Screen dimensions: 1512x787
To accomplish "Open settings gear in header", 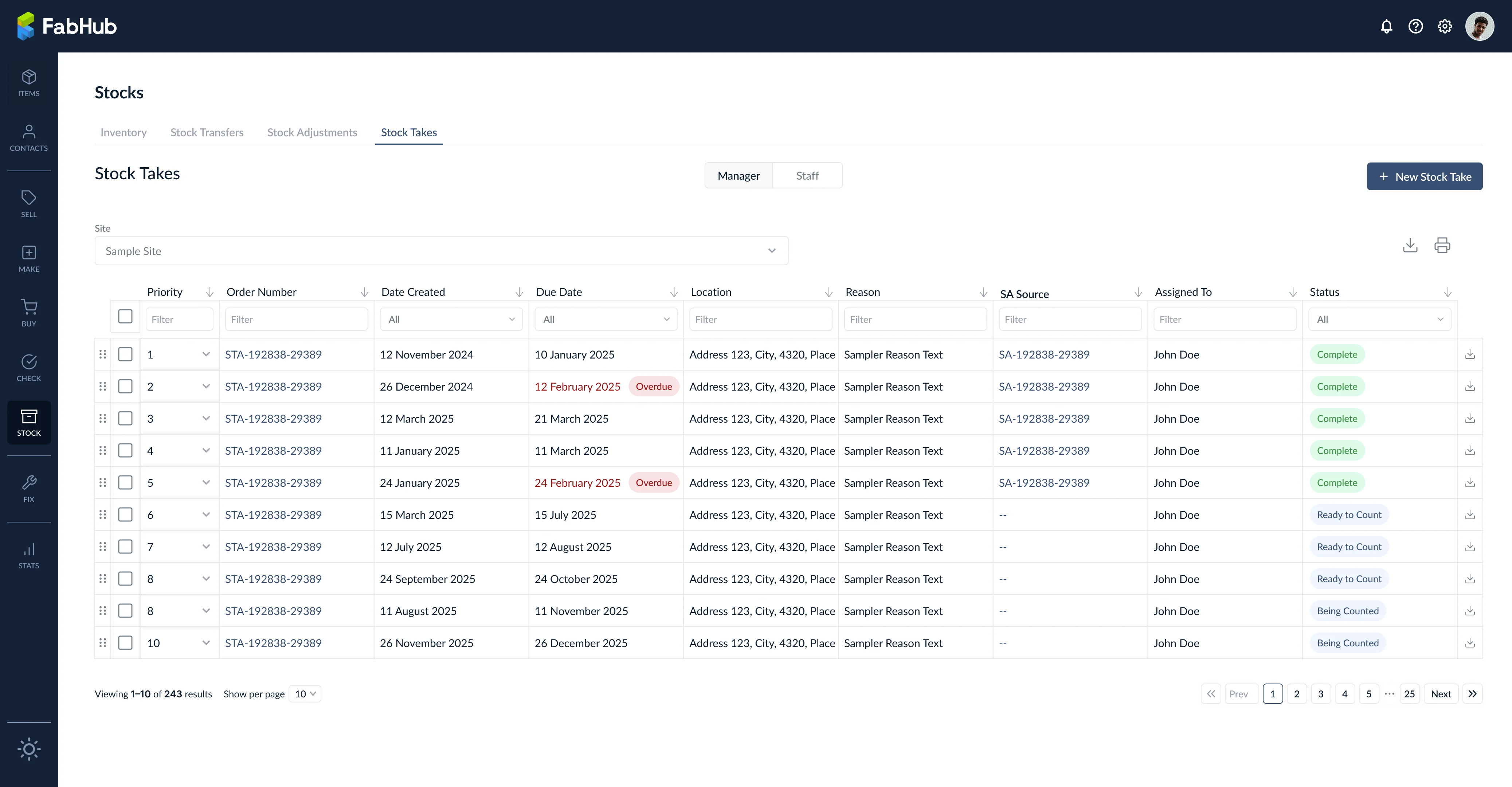I will [x=1445, y=26].
